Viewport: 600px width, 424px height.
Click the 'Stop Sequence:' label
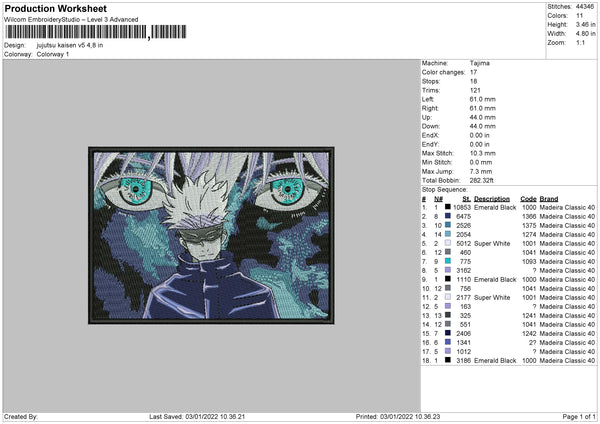[445, 190]
